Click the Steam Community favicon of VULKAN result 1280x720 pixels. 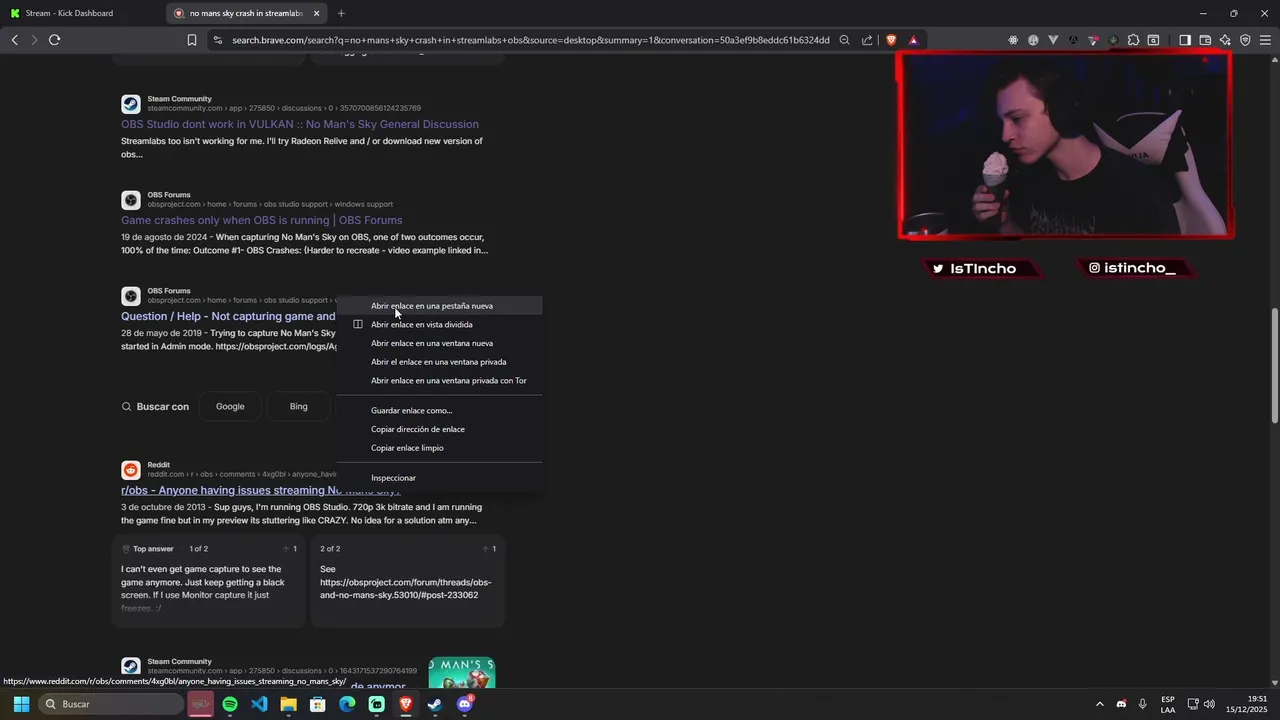(x=131, y=104)
